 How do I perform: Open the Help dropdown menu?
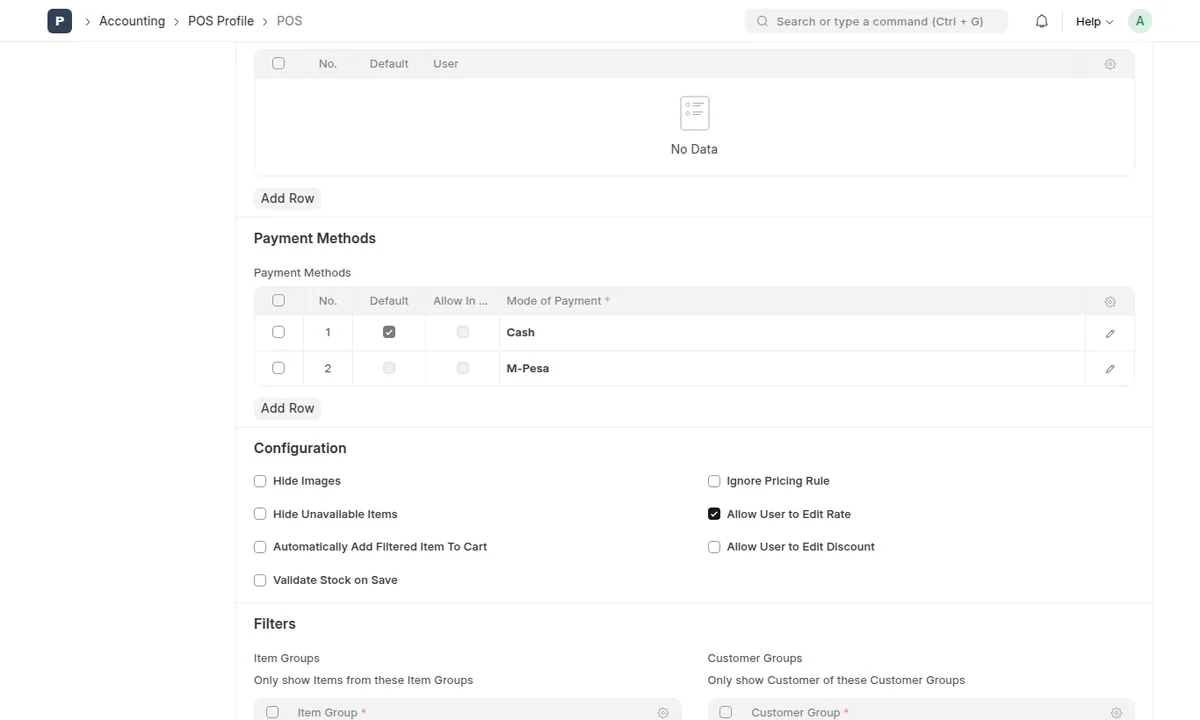click(1094, 21)
